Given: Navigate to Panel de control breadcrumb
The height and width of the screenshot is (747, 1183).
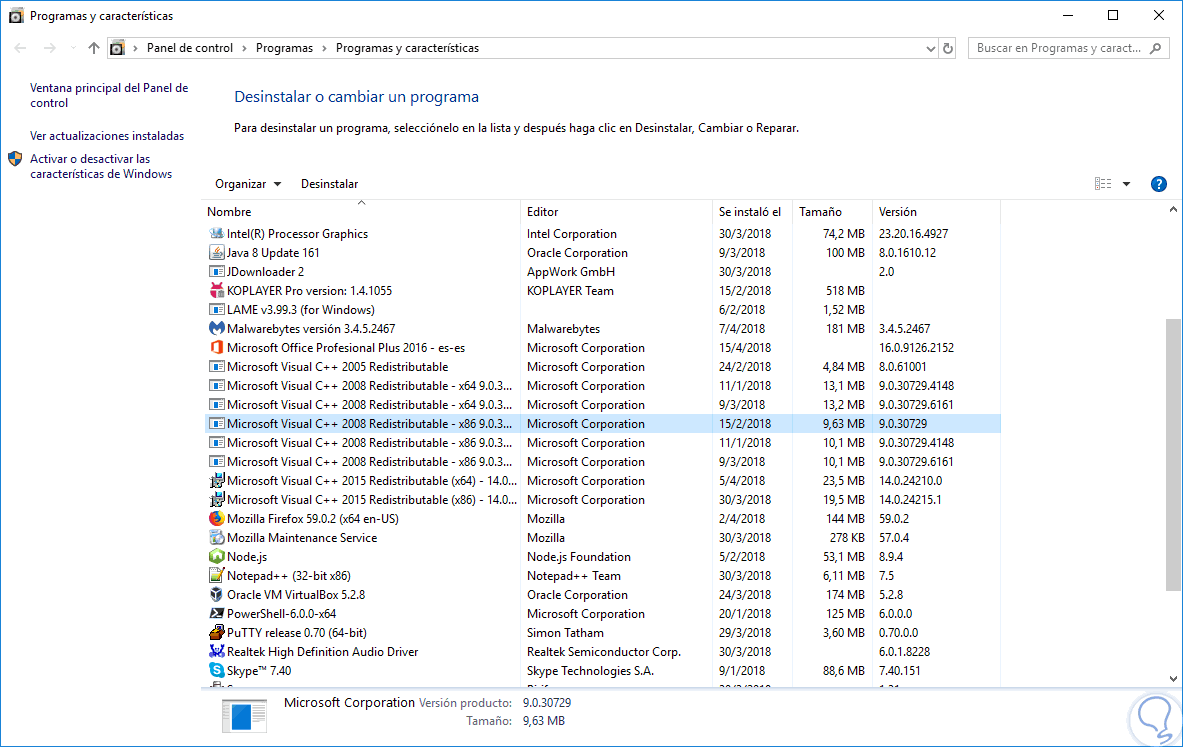Looking at the screenshot, I should 189,48.
